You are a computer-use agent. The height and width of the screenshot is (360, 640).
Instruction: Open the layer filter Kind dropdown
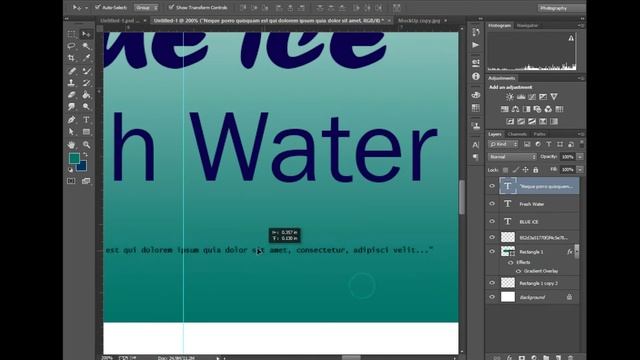[x=504, y=144]
